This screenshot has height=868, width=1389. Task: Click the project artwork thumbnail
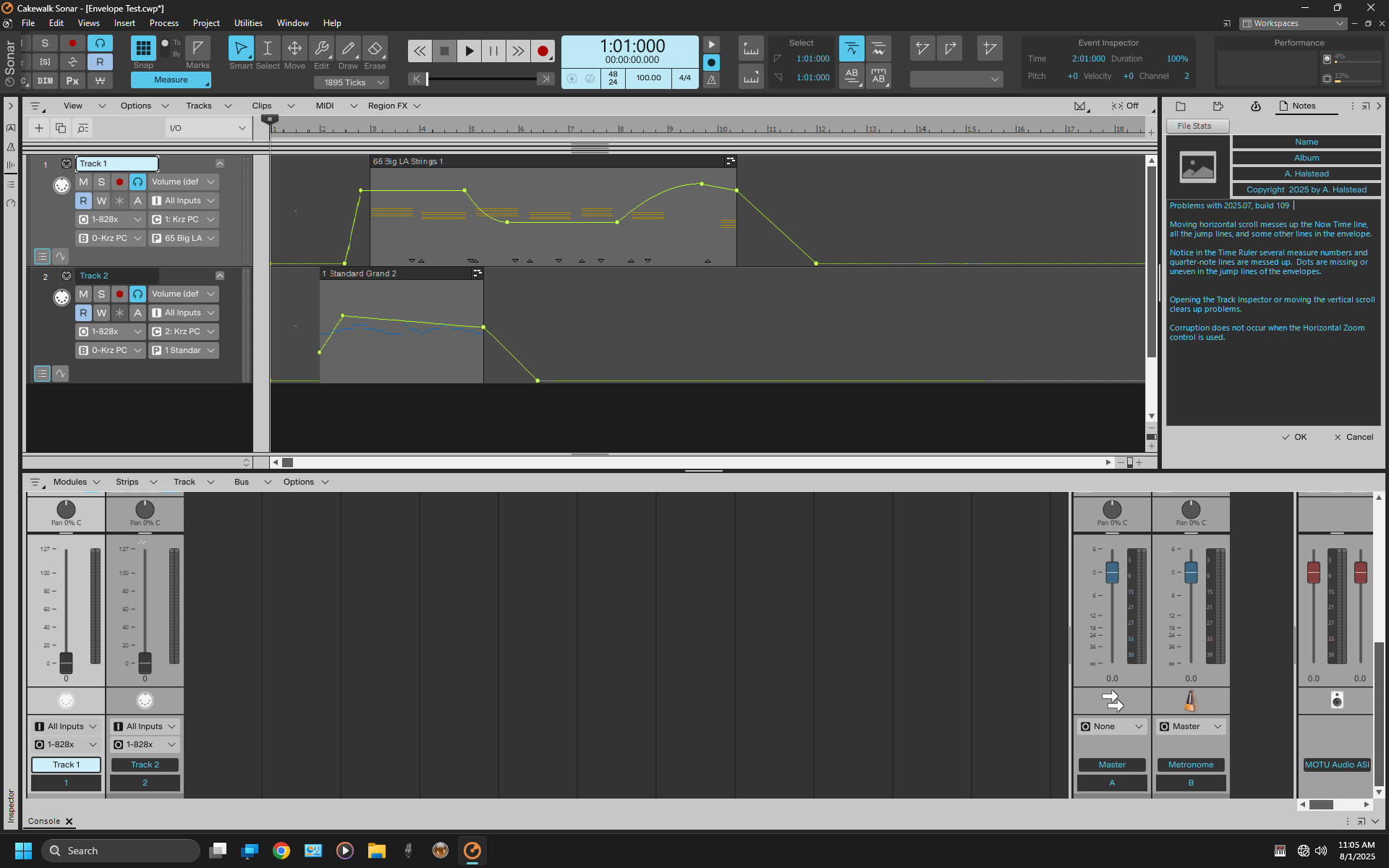point(1198,167)
